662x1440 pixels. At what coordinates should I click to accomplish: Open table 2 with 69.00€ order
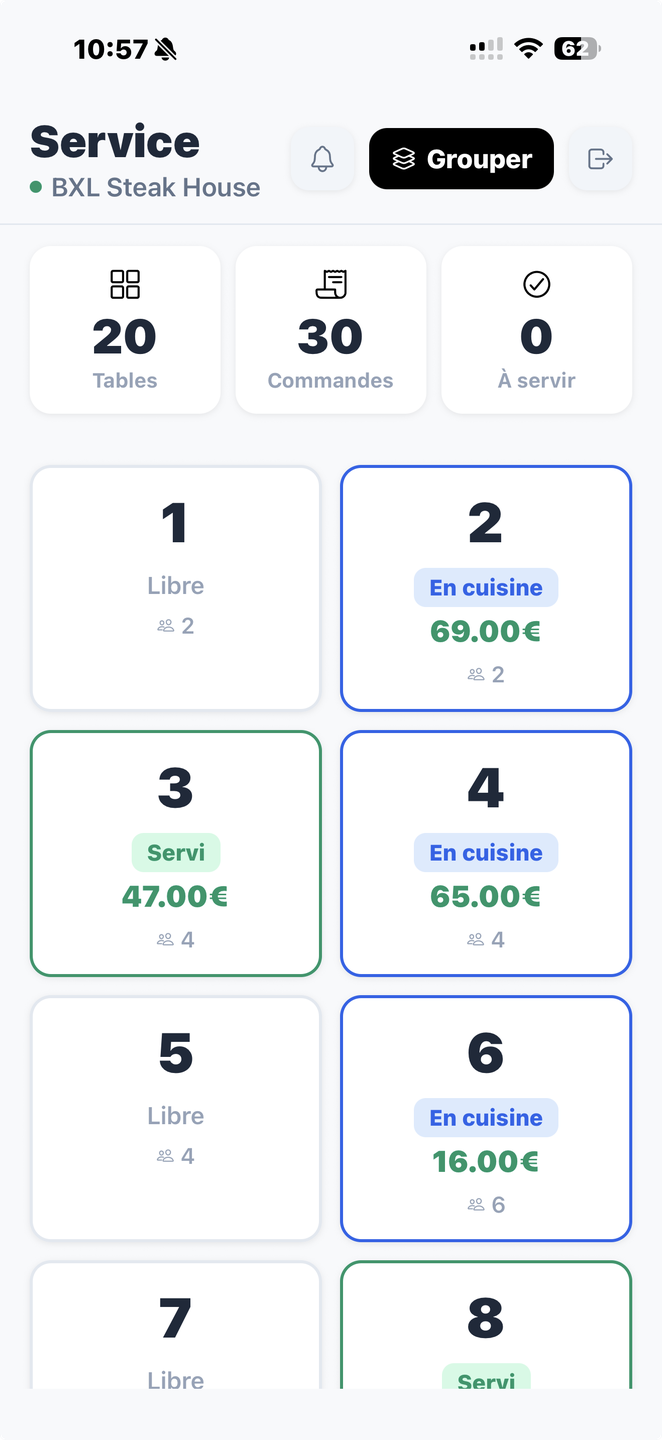[x=486, y=588]
